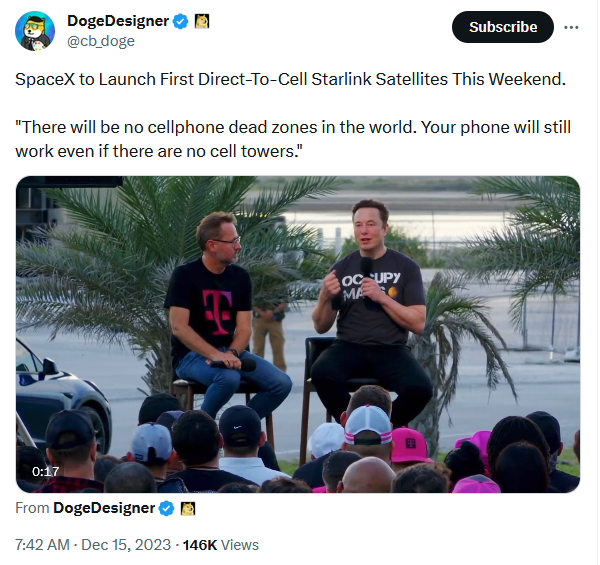Screen dimensions: 600x565
Task: Subscribe to DogeDesigner
Action: click(x=502, y=27)
